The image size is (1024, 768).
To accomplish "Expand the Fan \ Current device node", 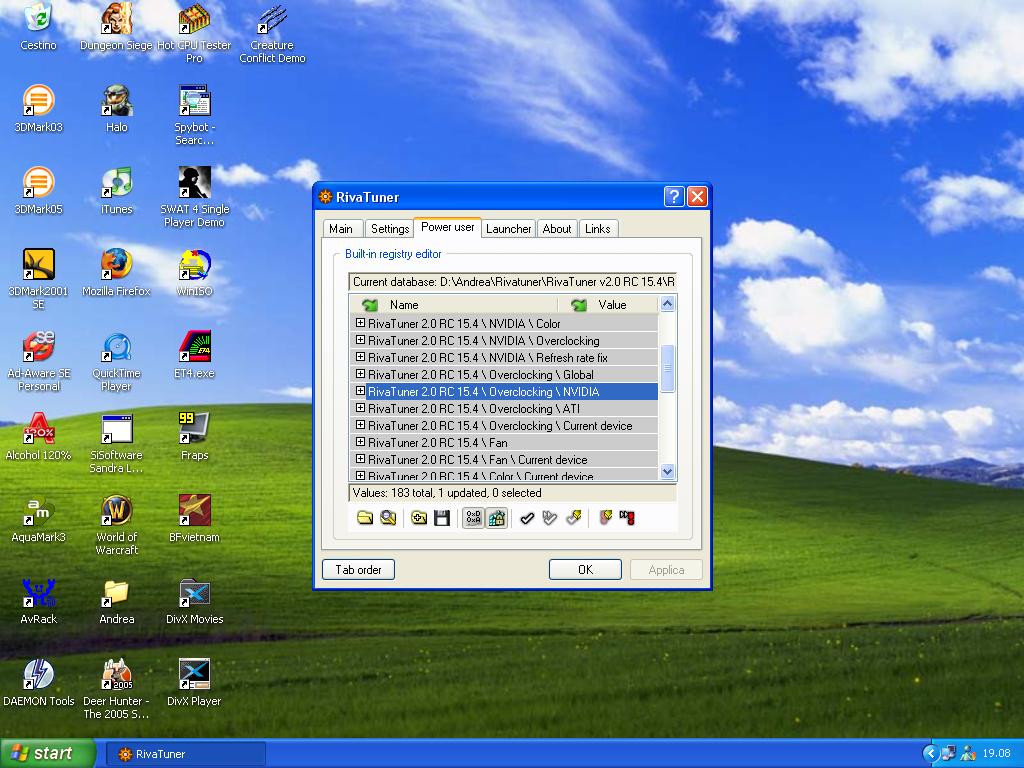I will tap(360, 458).
